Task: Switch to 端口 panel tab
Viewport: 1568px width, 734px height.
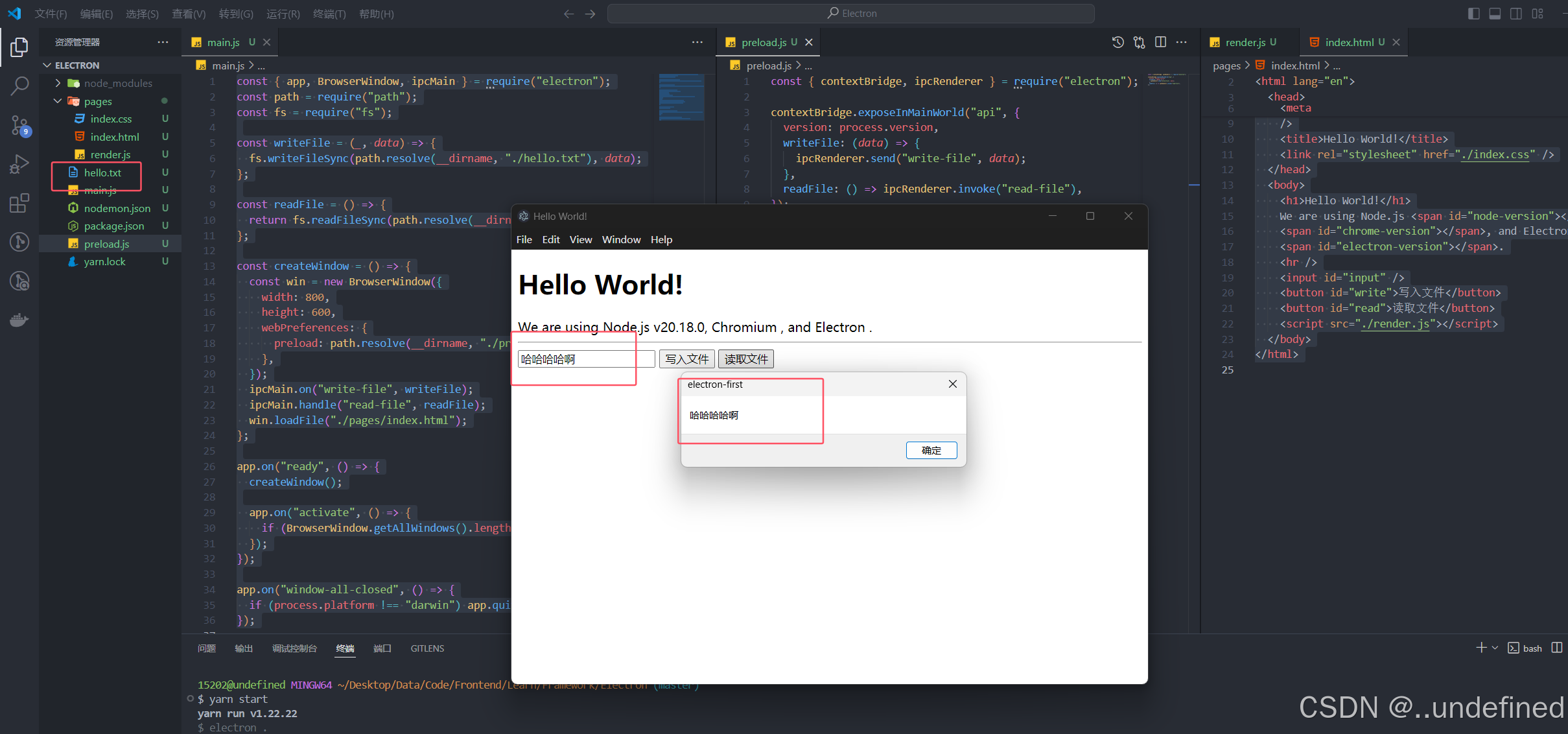Action: (382, 648)
